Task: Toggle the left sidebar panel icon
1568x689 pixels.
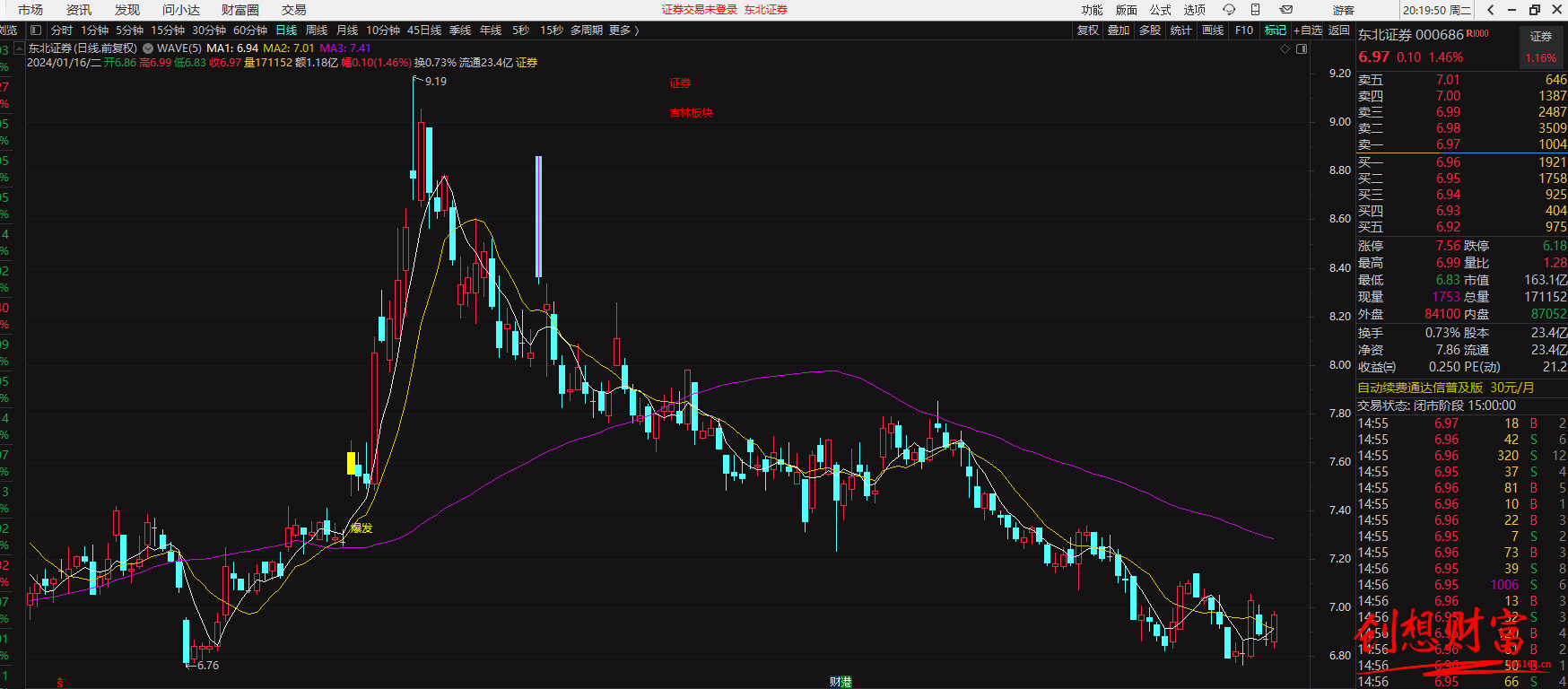Action: 36,31
